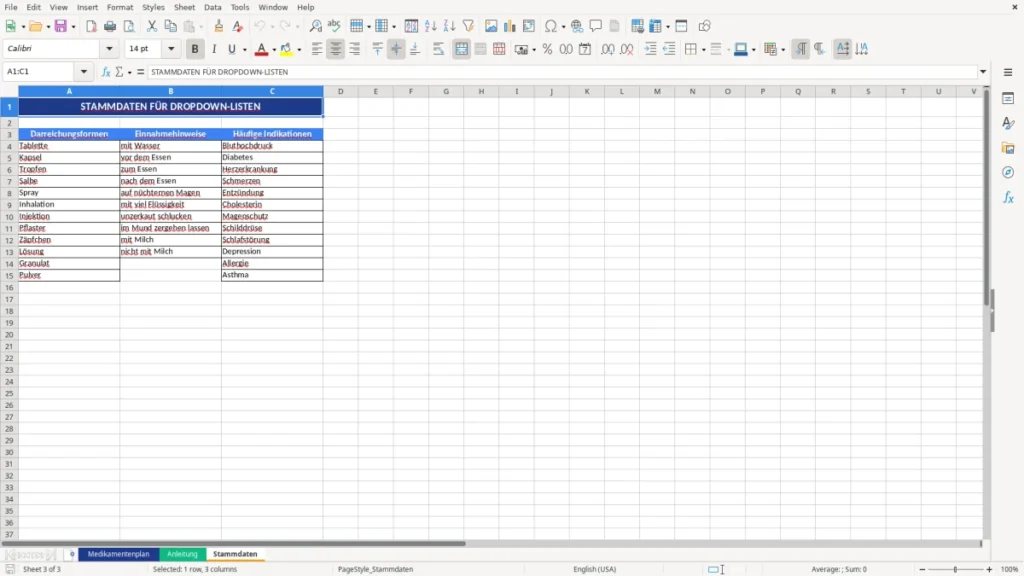The width and height of the screenshot is (1024, 576).
Task: Click the Cut scissors icon
Action: [152, 26]
